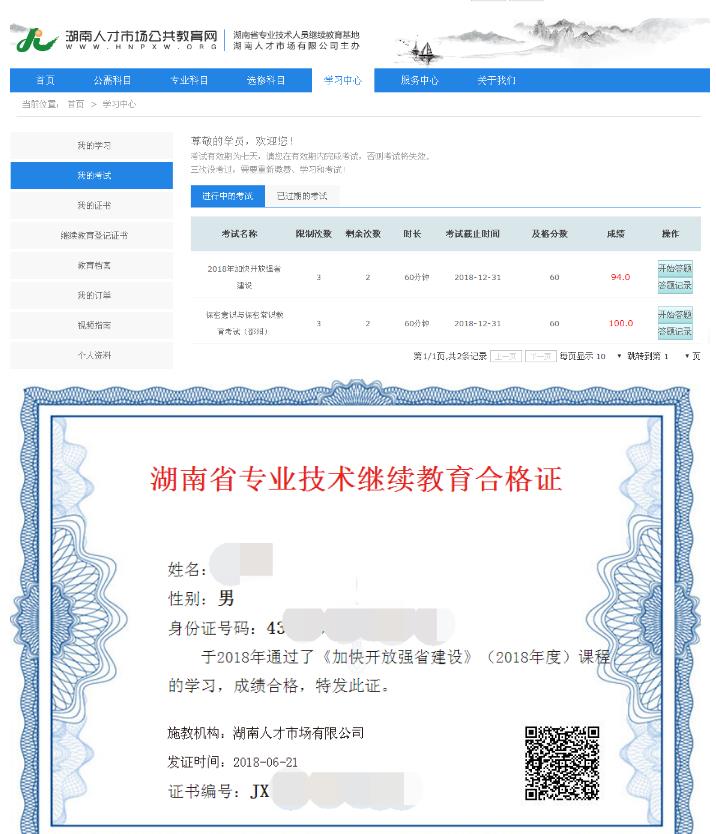Click 首页 in the breadcrumb
Image resolution: width=716 pixels, height=834 pixels.
tap(76, 104)
